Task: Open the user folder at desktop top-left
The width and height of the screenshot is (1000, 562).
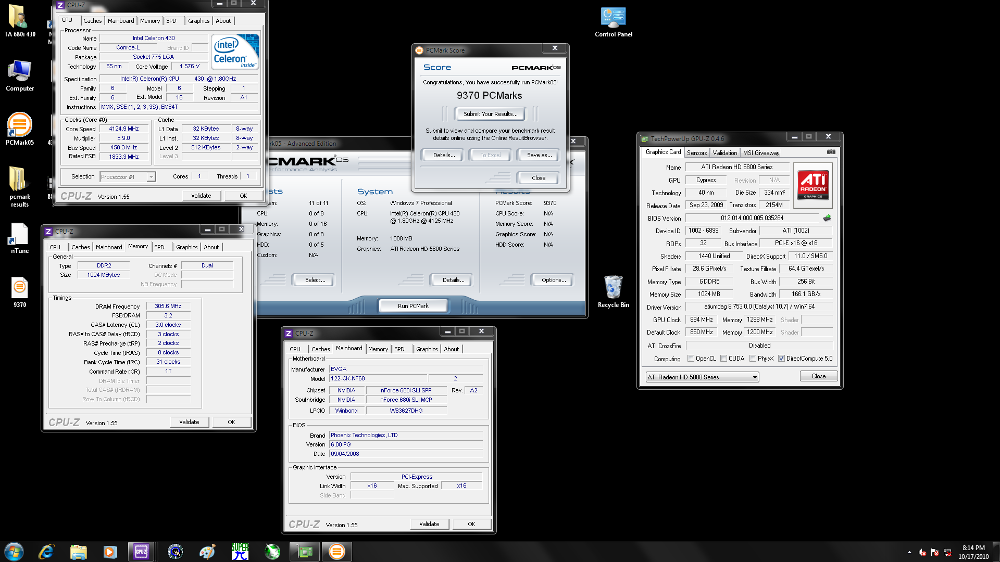Action: [19, 20]
